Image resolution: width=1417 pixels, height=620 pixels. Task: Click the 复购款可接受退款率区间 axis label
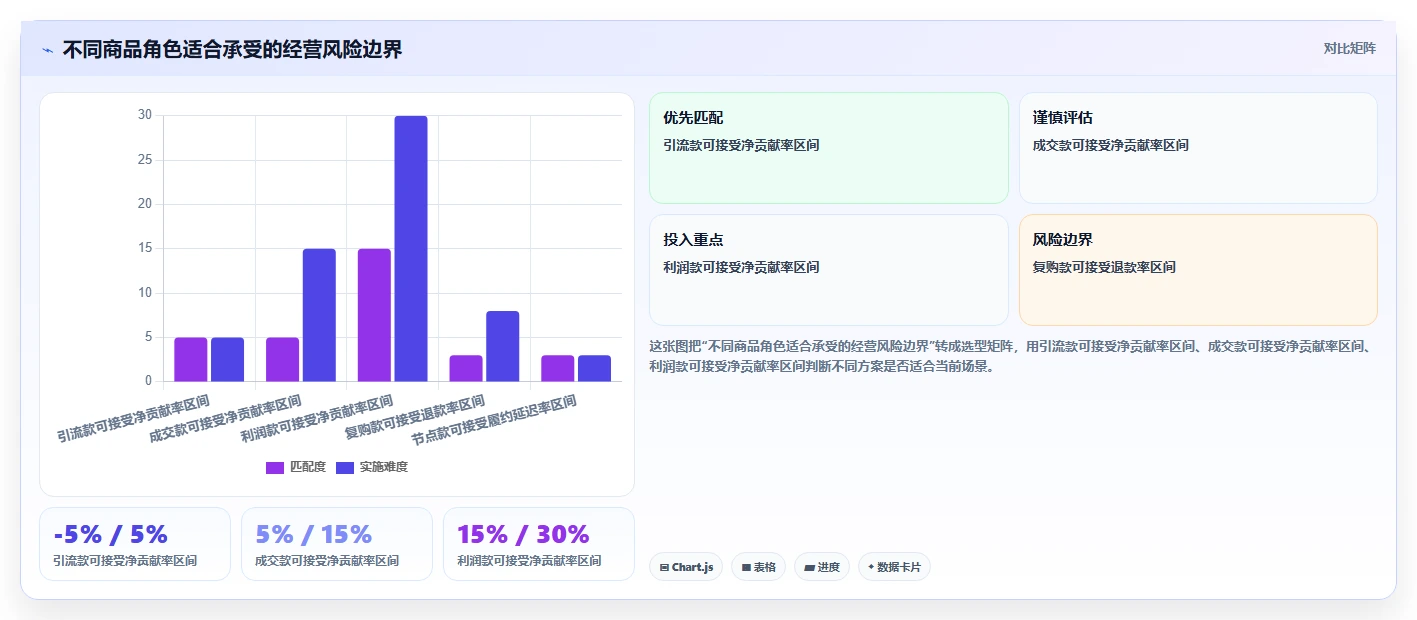click(415, 417)
